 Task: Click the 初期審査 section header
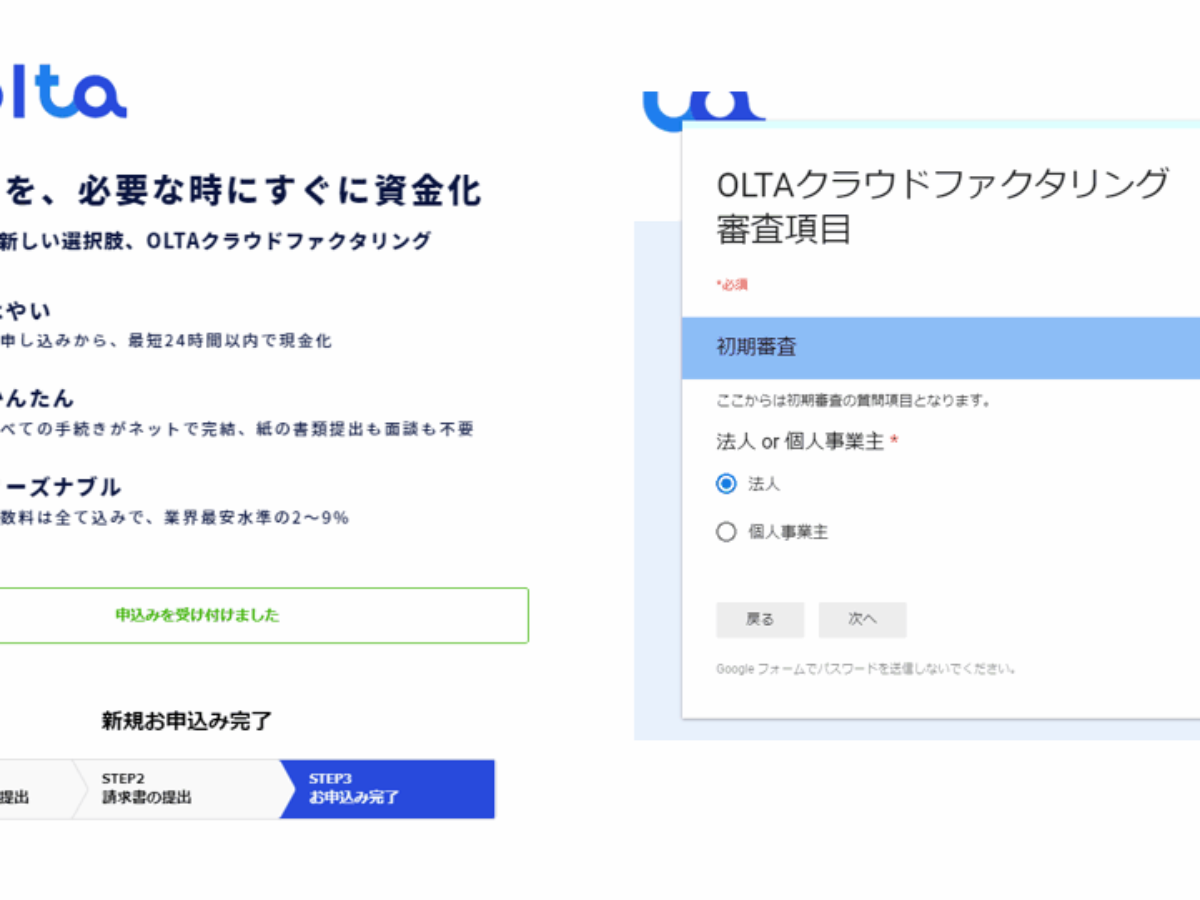point(941,348)
